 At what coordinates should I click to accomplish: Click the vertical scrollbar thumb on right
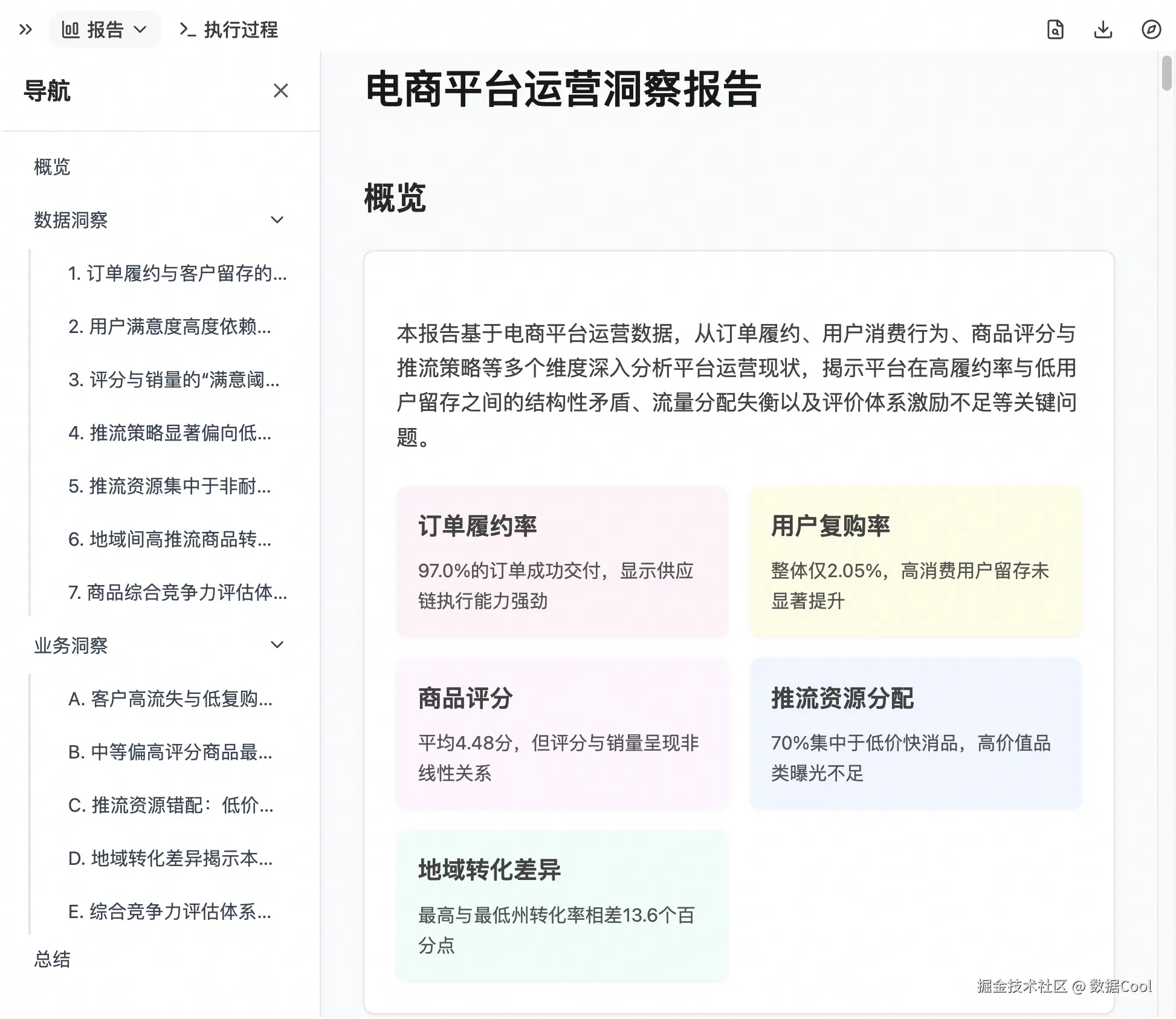pos(1166,74)
